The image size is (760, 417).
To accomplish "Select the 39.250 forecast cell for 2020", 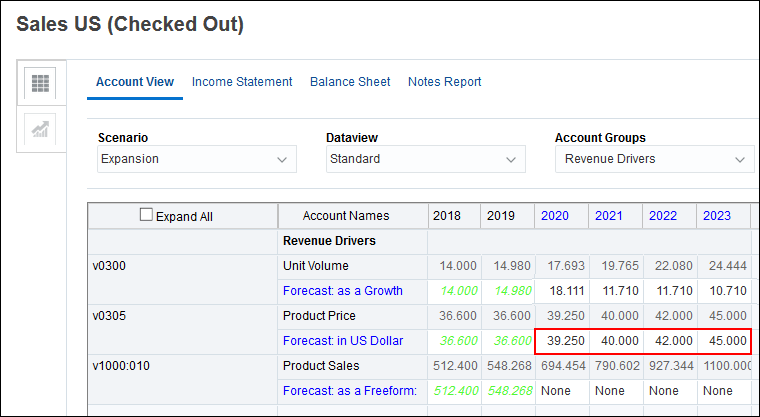I will tap(562, 341).
